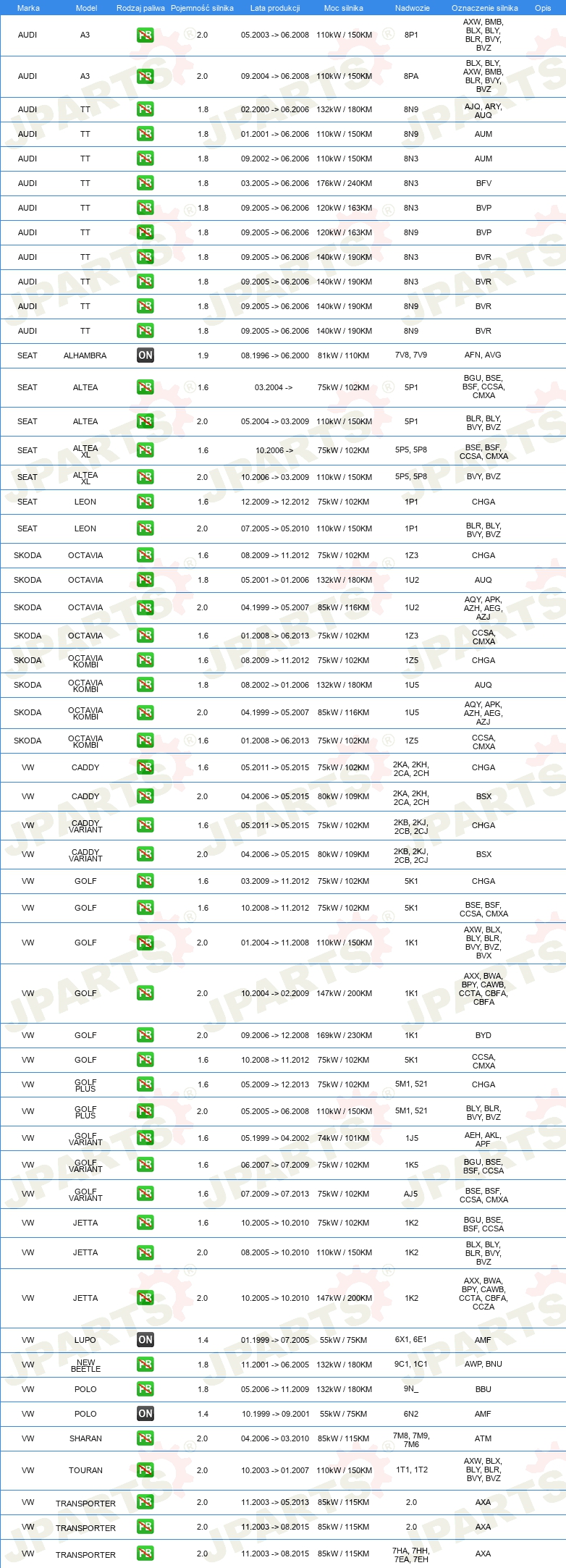The width and height of the screenshot is (566, 1568).
Task: Click fuel icon in Golf Plus 1.6 row
Action: (x=145, y=1084)
